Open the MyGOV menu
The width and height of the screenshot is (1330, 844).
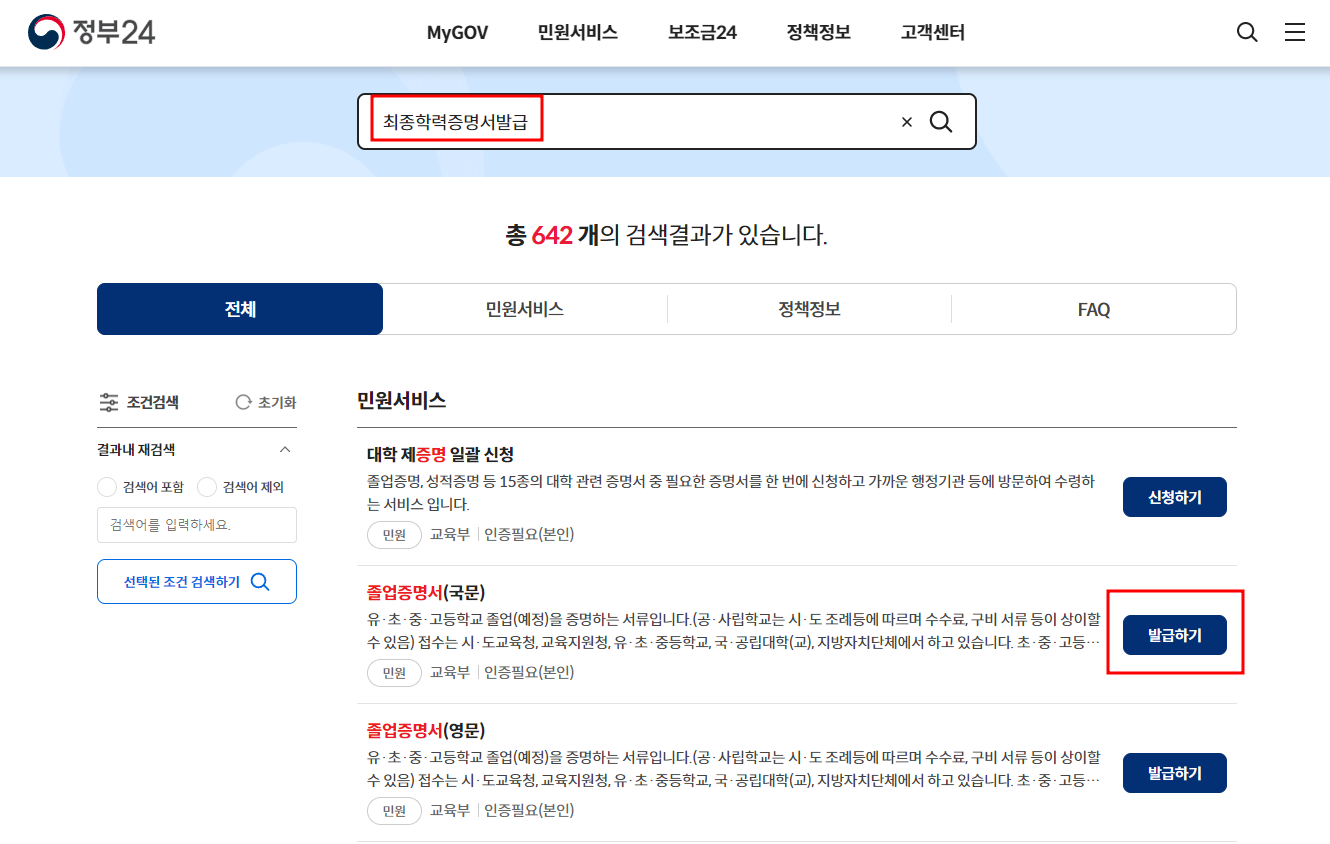457,32
